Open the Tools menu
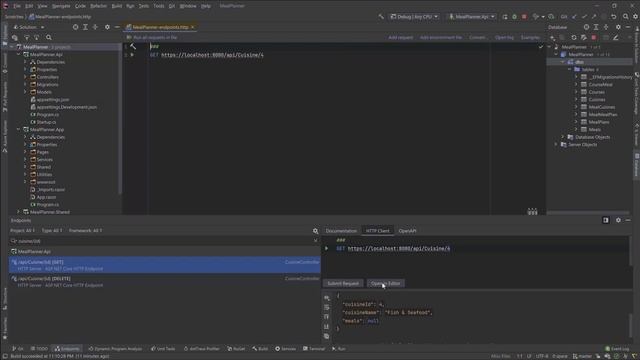 (x=159, y=6)
